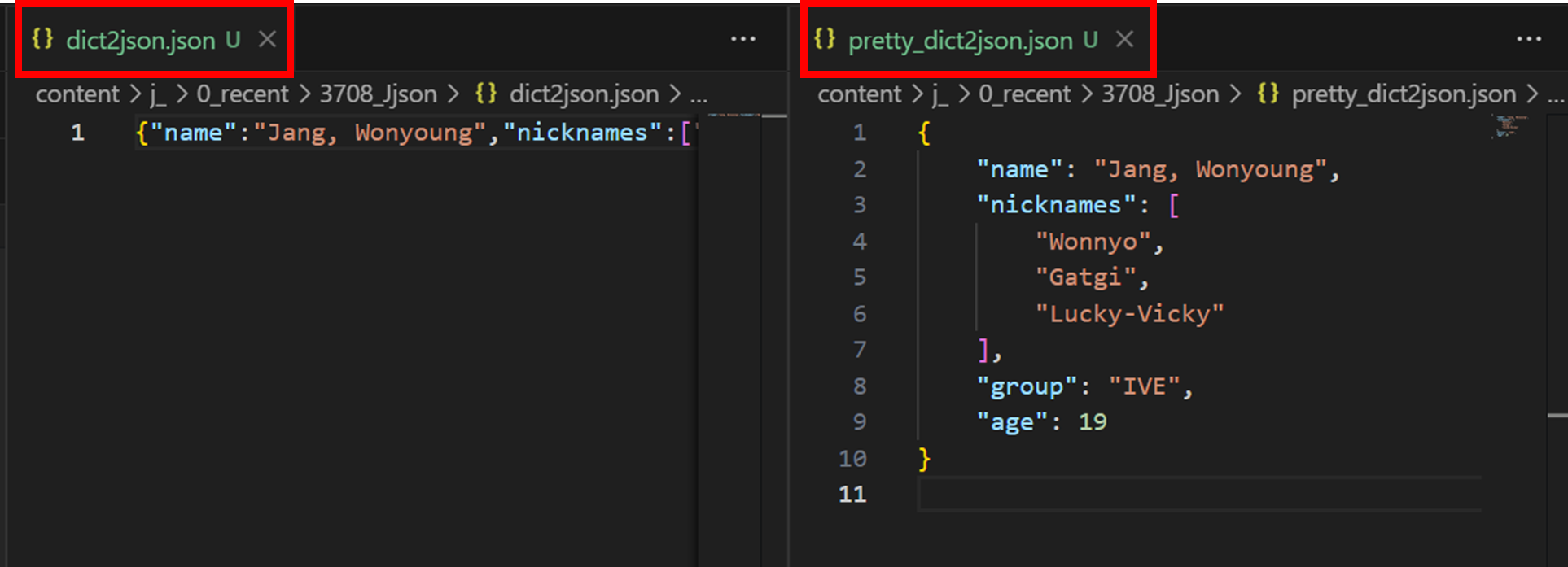Open right editor group More Actions menu
Screen dimensions: 1568x567
1528,39
